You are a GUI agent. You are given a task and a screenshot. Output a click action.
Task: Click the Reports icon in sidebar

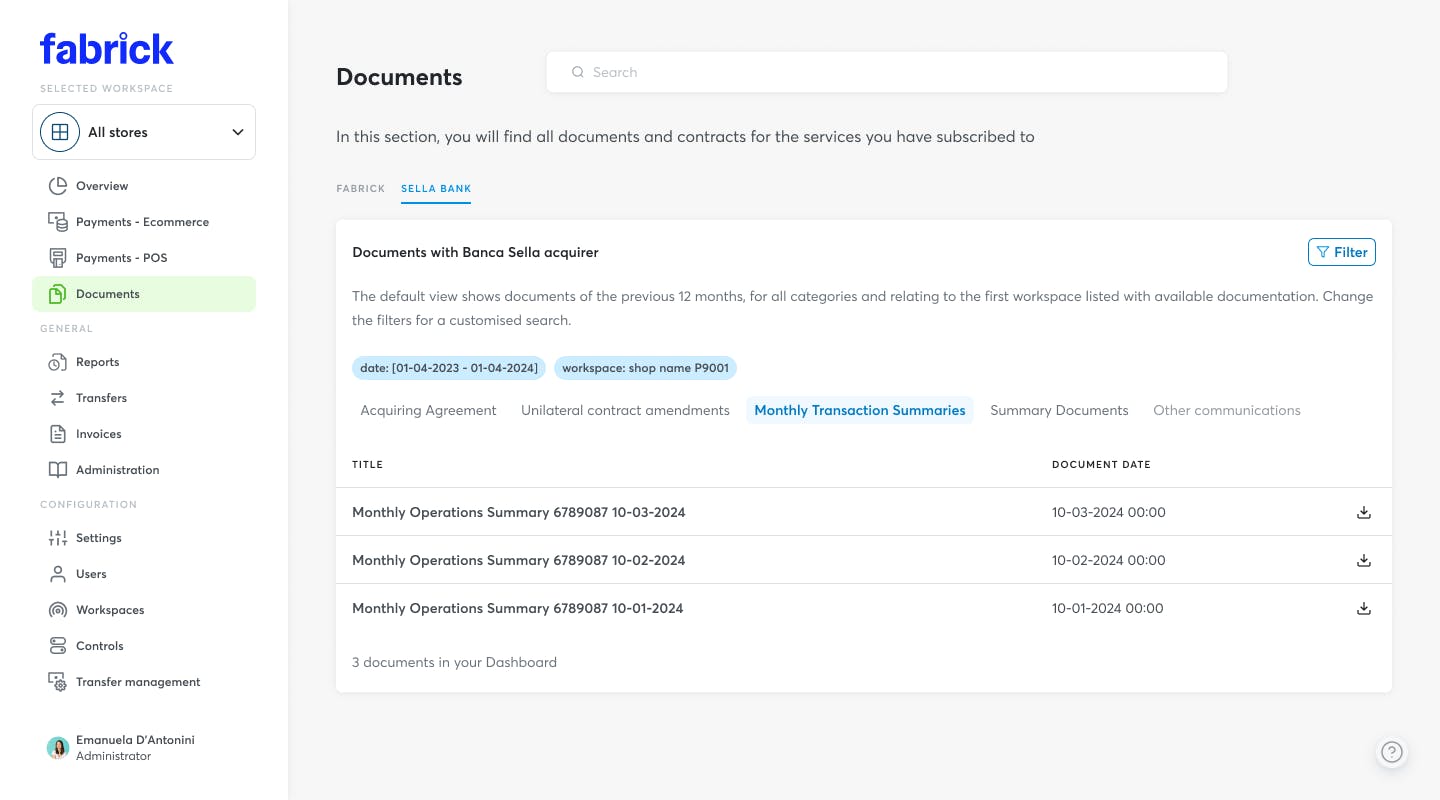coord(58,362)
